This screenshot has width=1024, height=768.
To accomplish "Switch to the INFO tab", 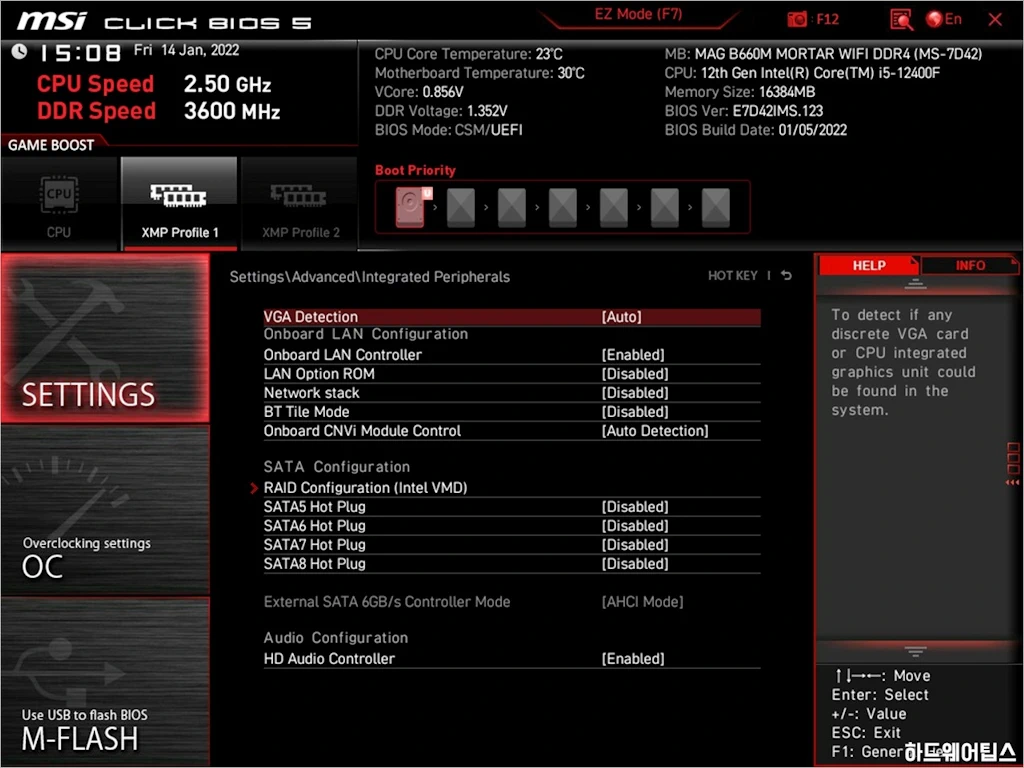I will tap(970, 265).
